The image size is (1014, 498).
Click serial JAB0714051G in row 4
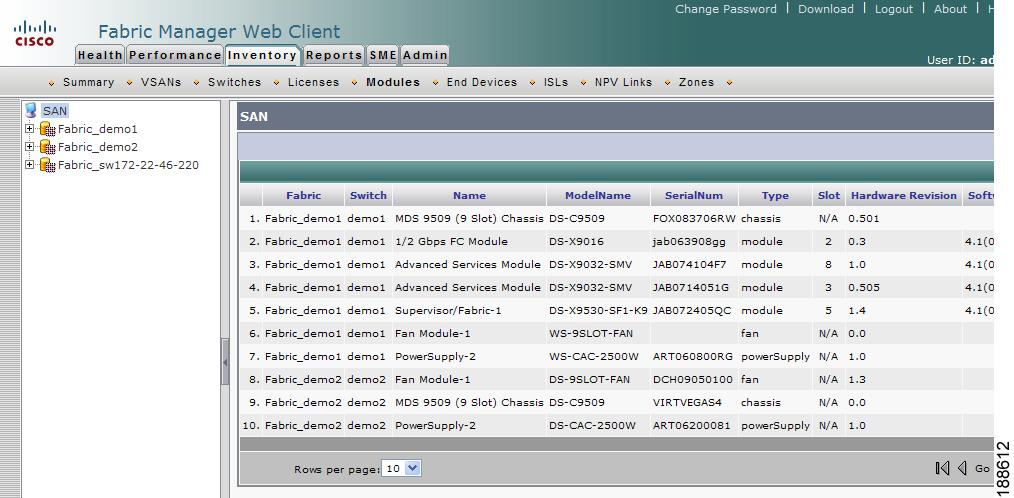[690, 287]
